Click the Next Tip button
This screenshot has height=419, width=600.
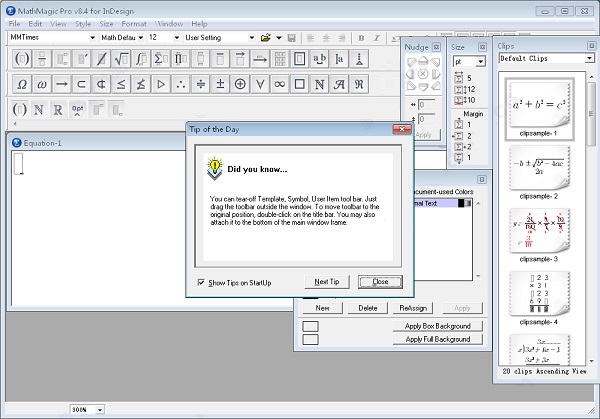(x=326, y=282)
